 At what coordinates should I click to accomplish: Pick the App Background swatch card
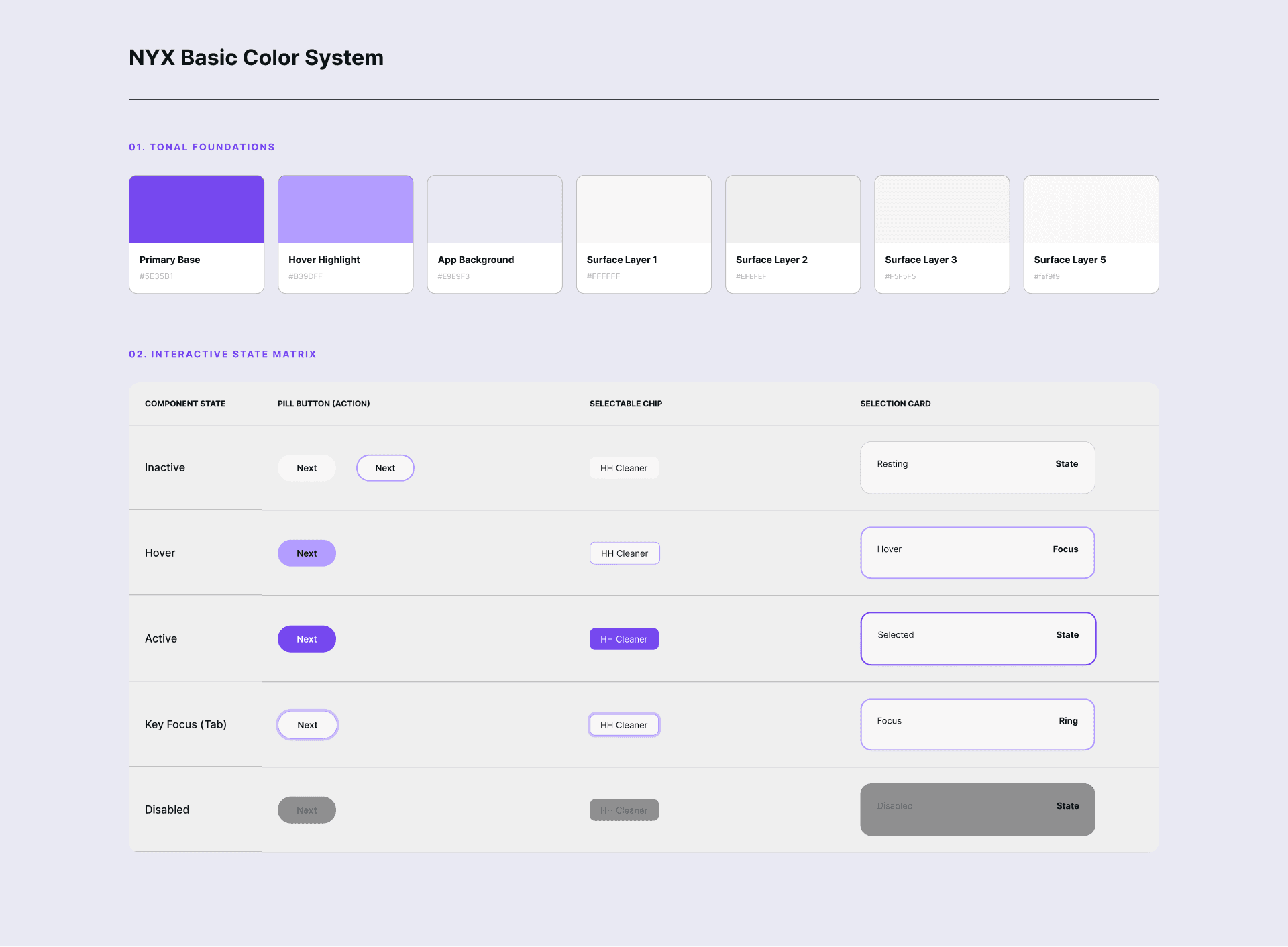coord(494,234)
